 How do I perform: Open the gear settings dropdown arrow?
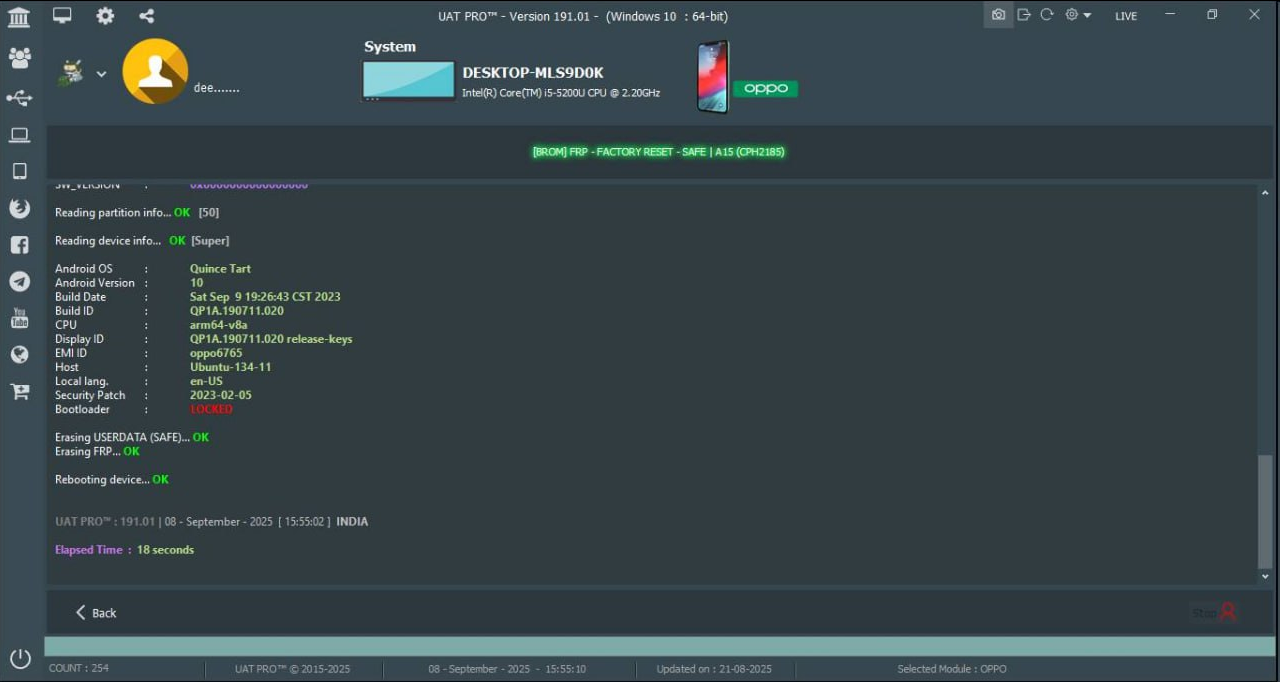[1087, 16]
